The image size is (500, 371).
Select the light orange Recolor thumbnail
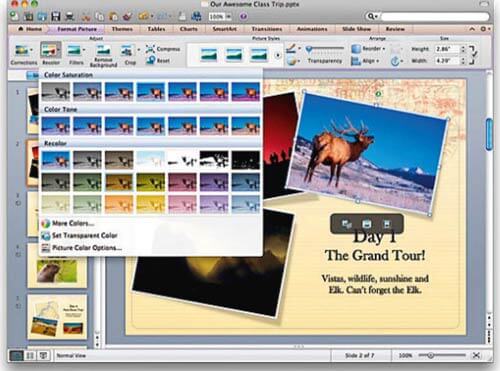coord(119,204)
